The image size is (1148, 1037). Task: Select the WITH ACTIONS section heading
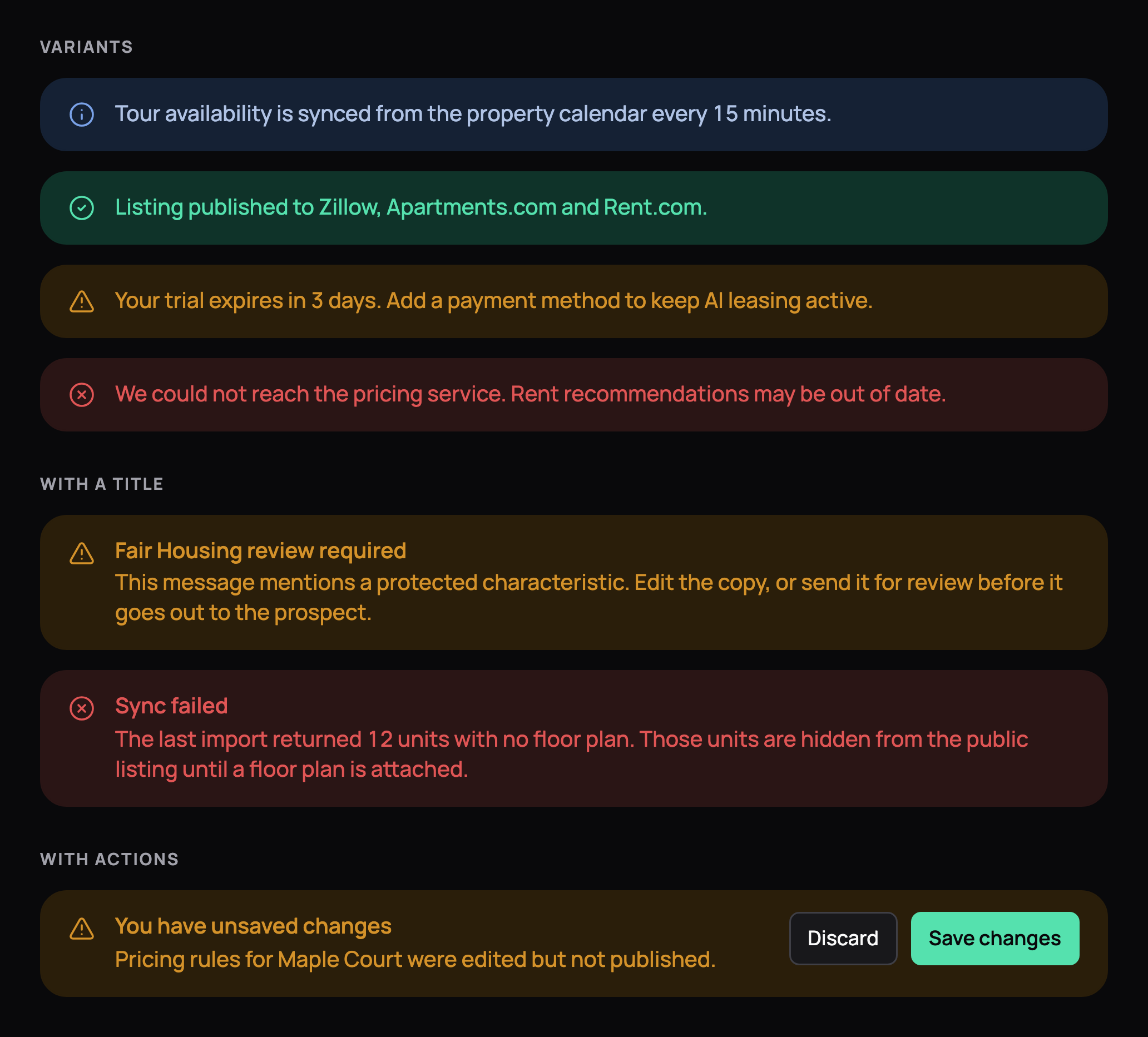coord(110,859)
